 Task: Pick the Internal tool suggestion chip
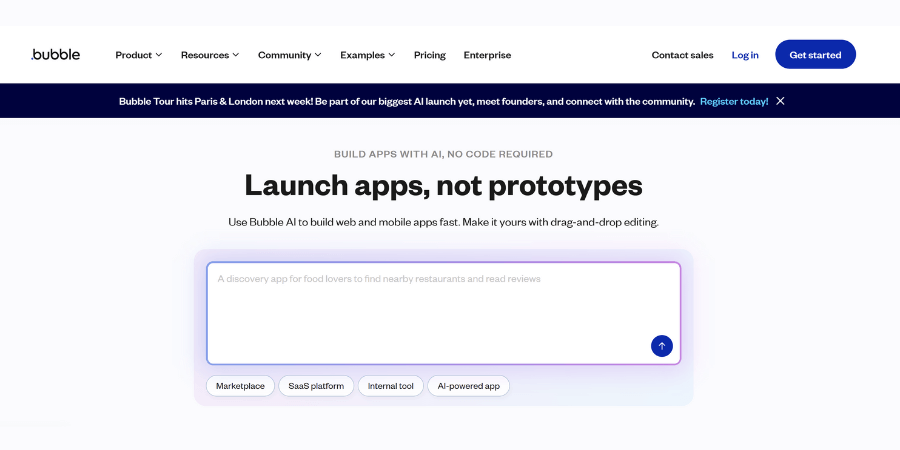coord(390,386)
